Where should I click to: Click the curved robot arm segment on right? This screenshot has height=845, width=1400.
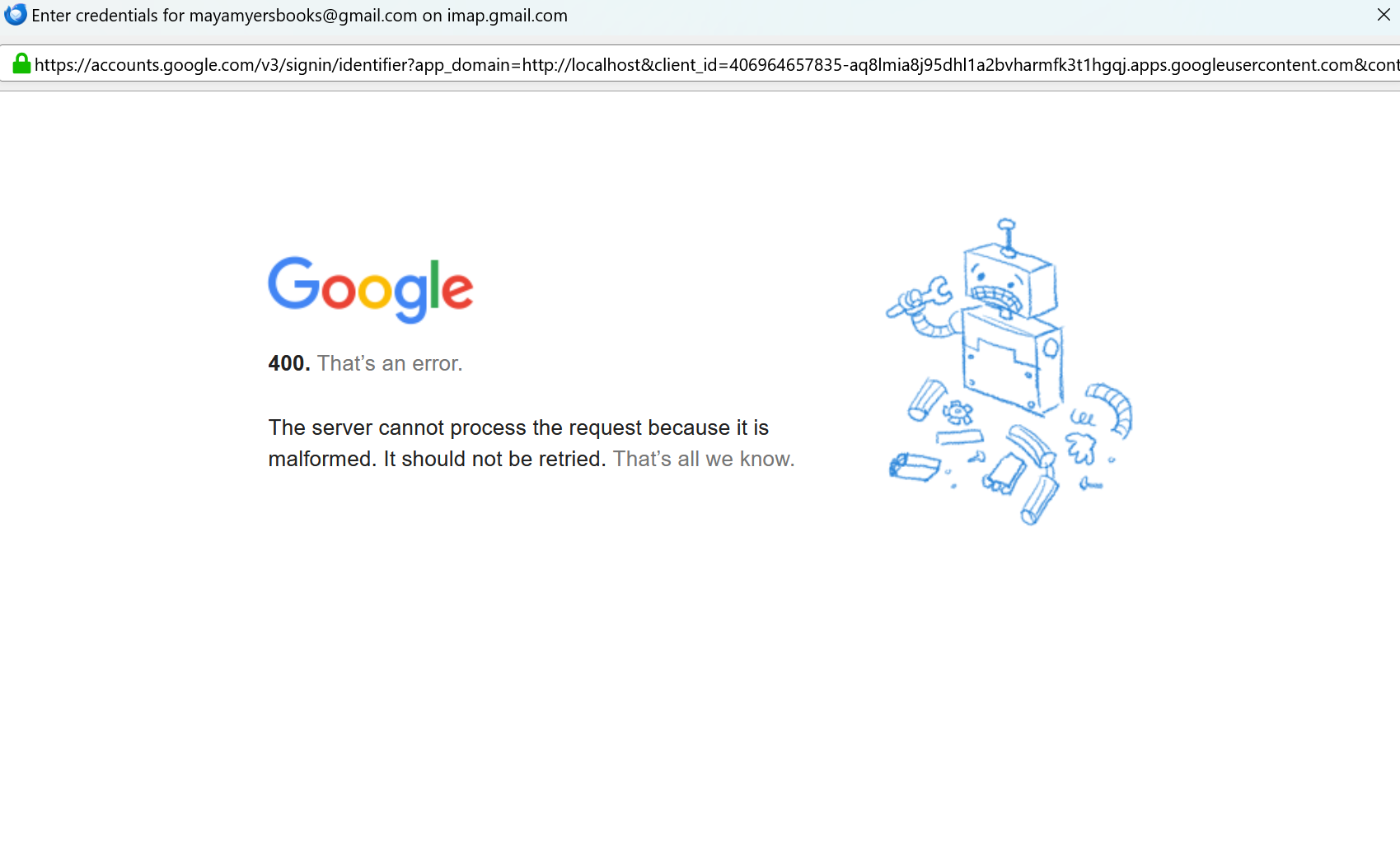click(x=1111, y=408)
